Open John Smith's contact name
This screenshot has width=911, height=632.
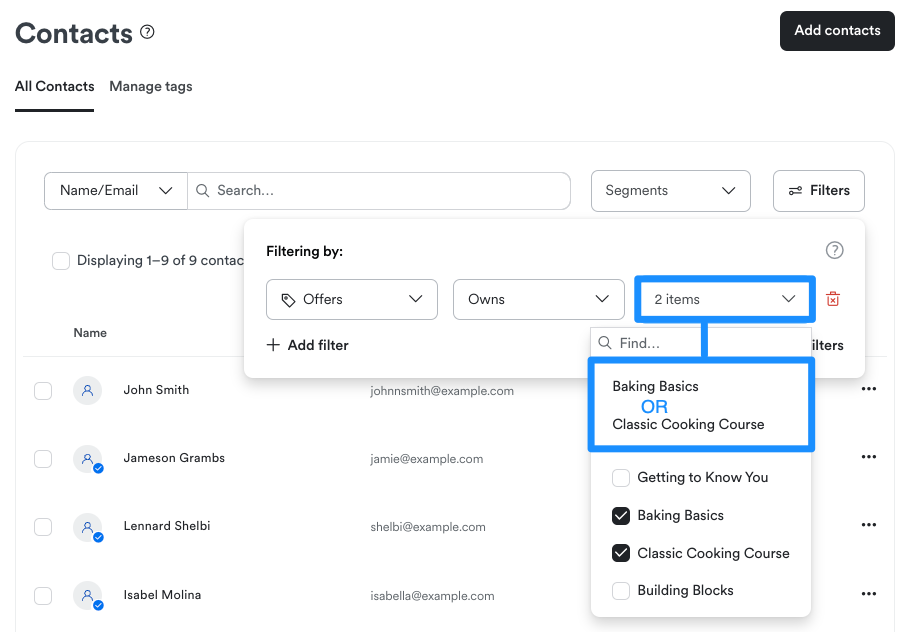(156, 390)
